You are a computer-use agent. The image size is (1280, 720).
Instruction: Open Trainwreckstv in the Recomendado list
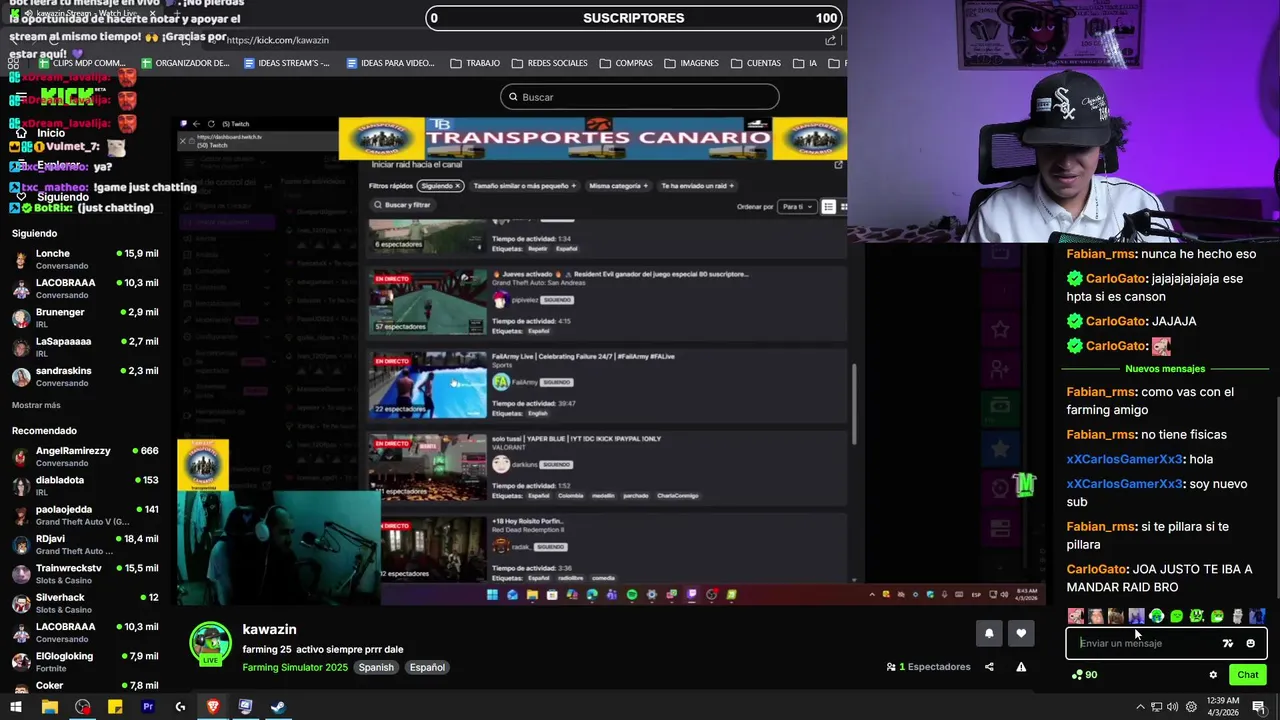84,574
